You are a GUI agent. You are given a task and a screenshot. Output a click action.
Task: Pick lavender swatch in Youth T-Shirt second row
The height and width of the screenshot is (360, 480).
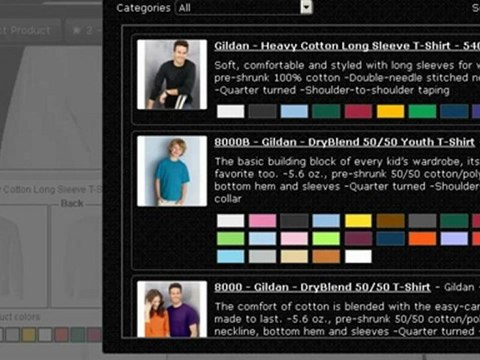click(454, 239)
